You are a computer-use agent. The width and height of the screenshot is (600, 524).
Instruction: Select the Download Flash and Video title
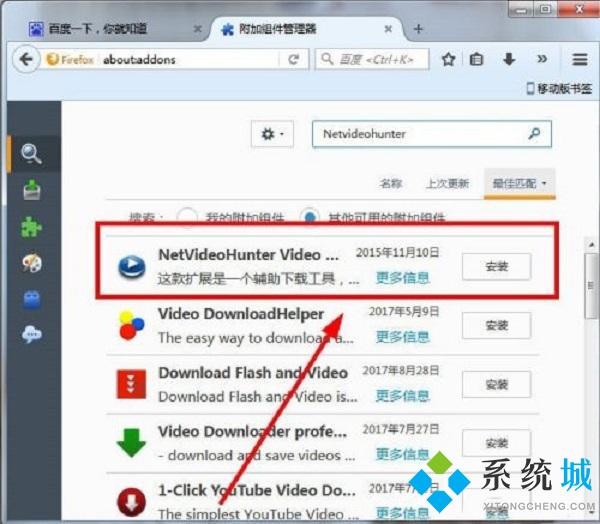[x=253, y=373]
